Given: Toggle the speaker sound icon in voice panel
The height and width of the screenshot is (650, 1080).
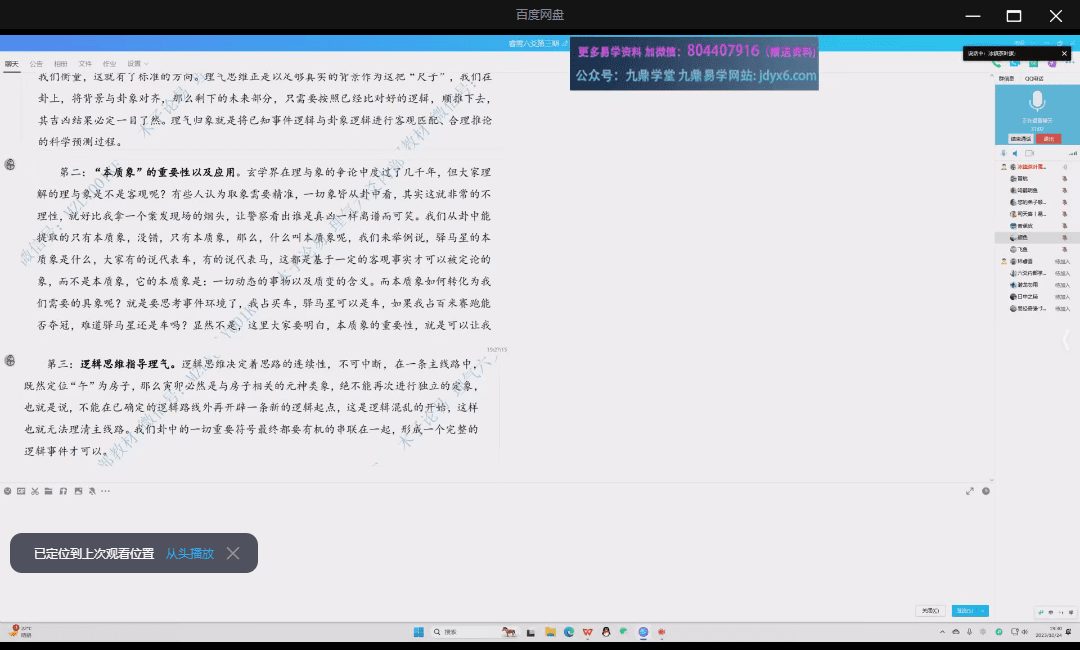Looking at the screenshot, I should tap(1015, 153).
